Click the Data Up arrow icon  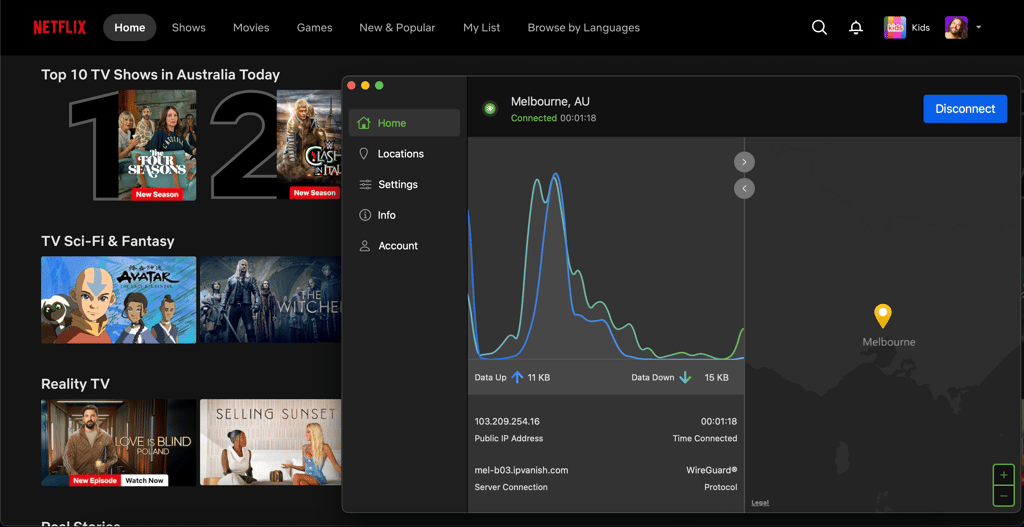[517, 377]
